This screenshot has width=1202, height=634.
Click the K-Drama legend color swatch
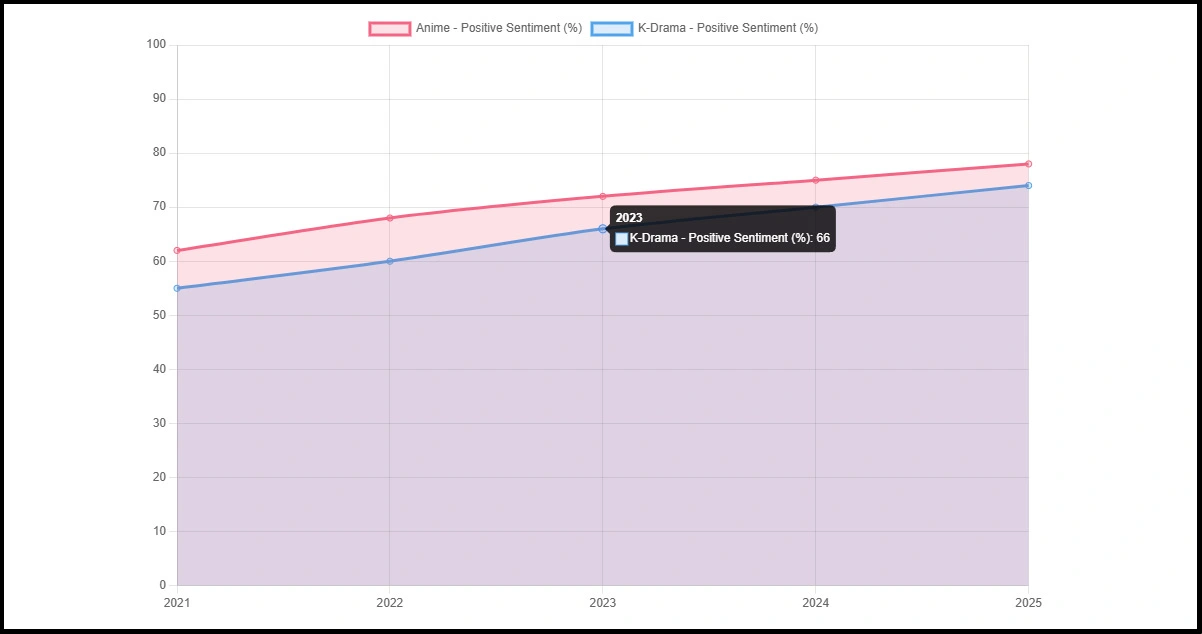tap(611, 28)
